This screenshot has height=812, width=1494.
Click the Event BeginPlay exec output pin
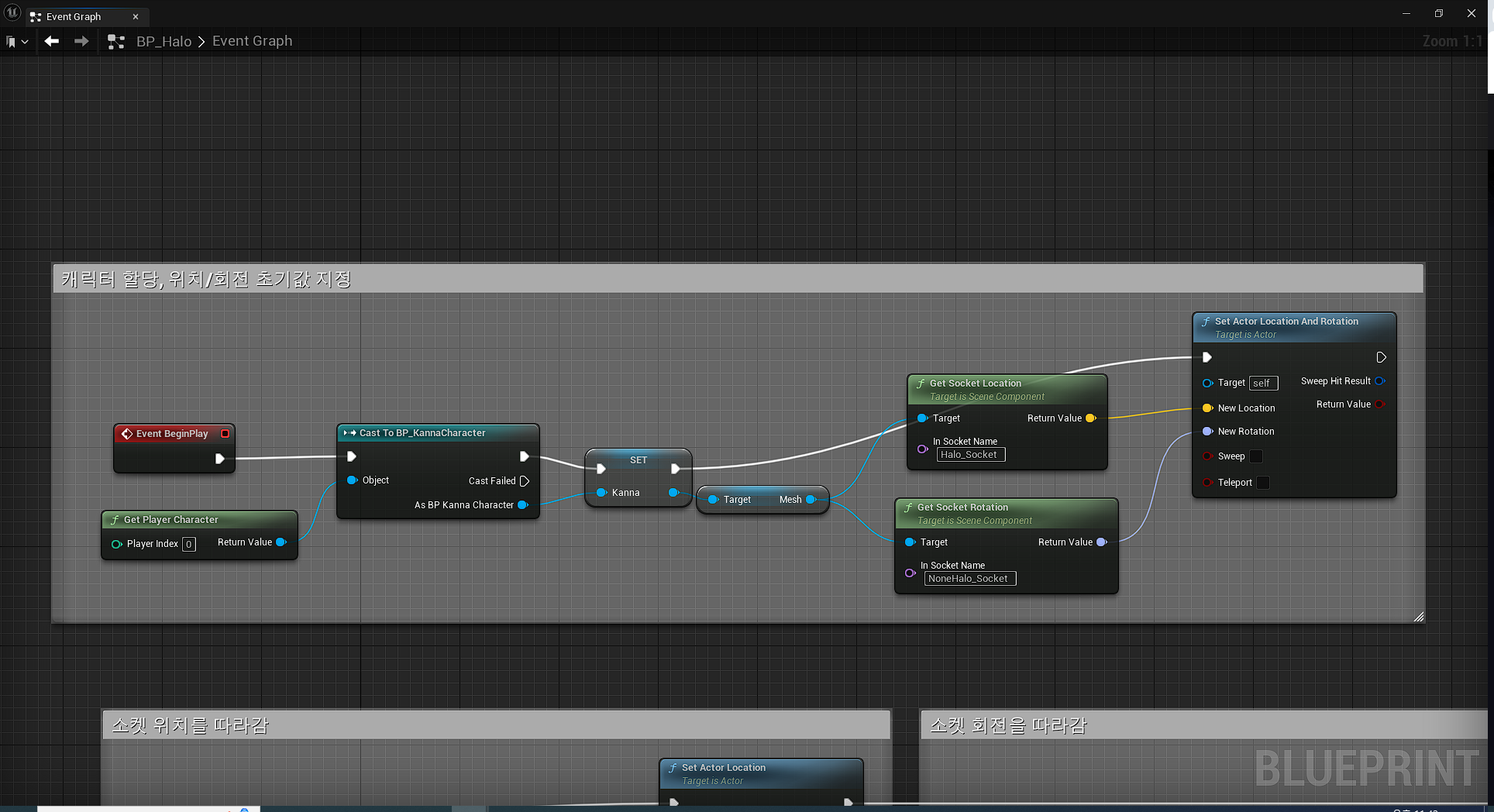coord(219,459)
